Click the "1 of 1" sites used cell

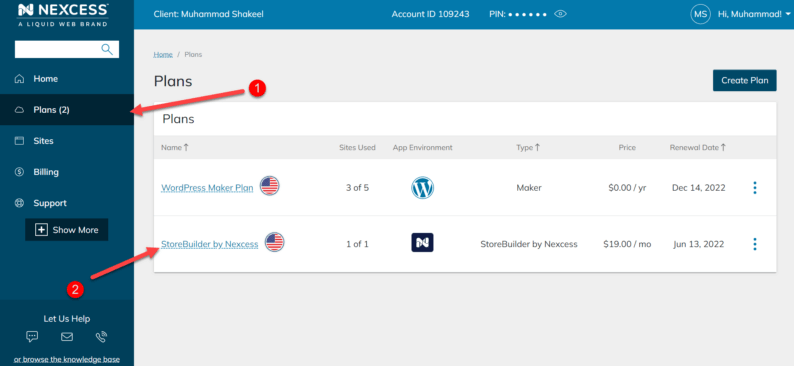tap(358, 244)
